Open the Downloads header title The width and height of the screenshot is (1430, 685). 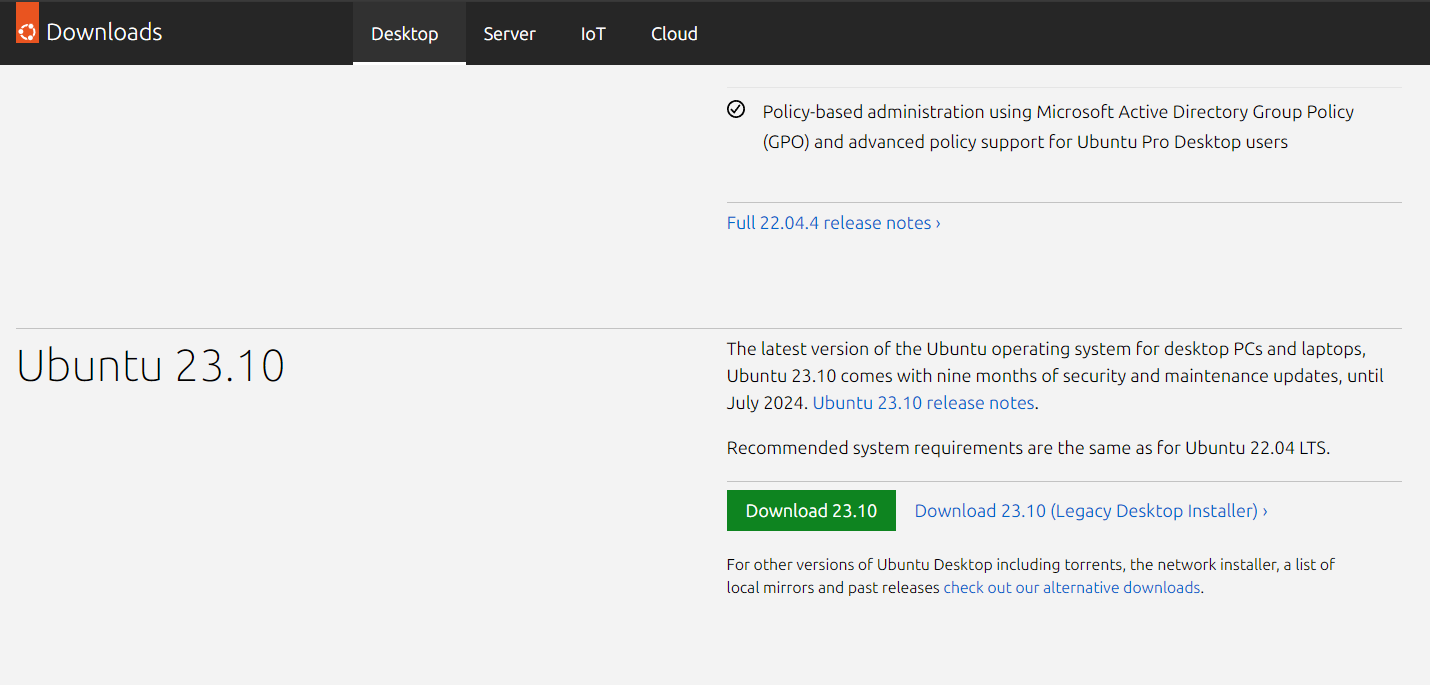coord(104,32)
